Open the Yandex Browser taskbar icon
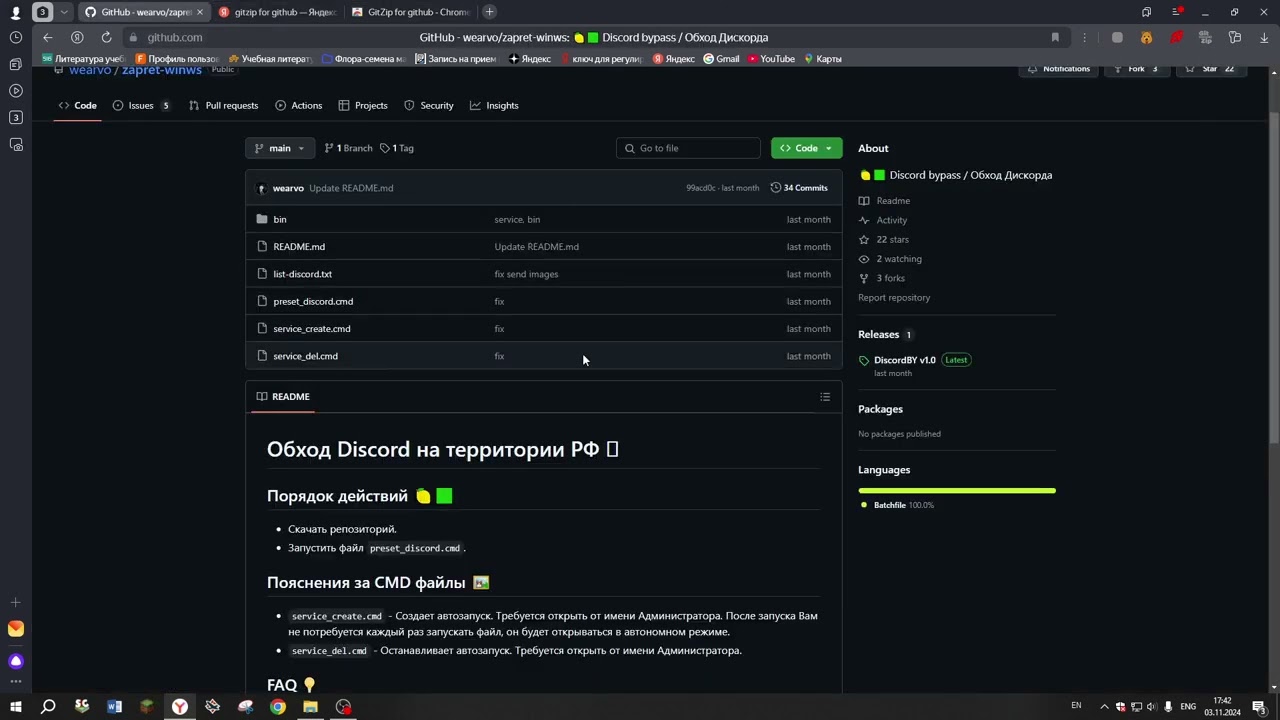 tap(180, 707)
